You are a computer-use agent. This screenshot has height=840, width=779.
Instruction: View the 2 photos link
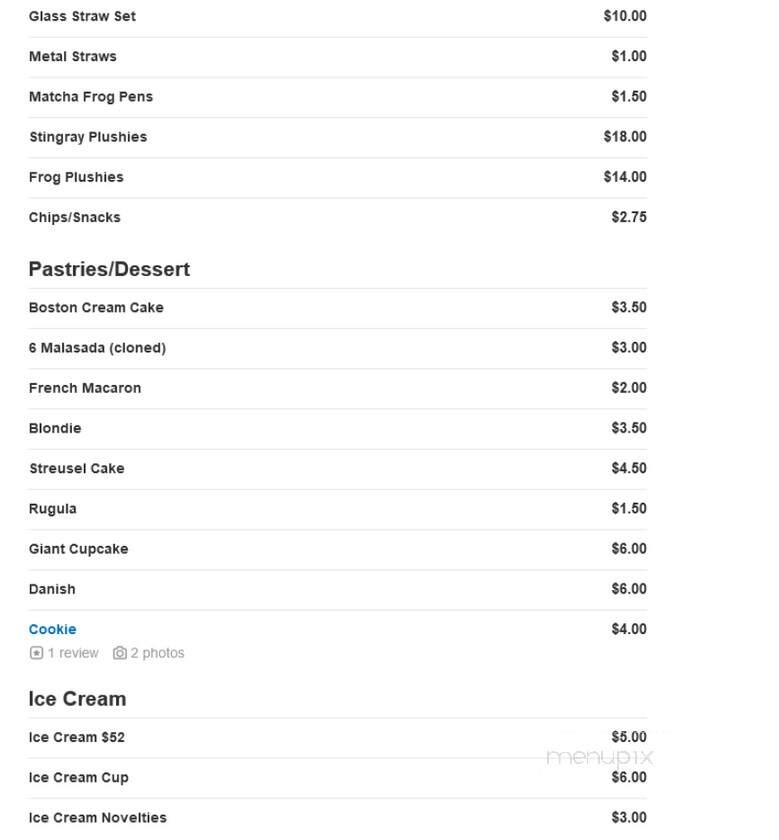tap(158, 653)
